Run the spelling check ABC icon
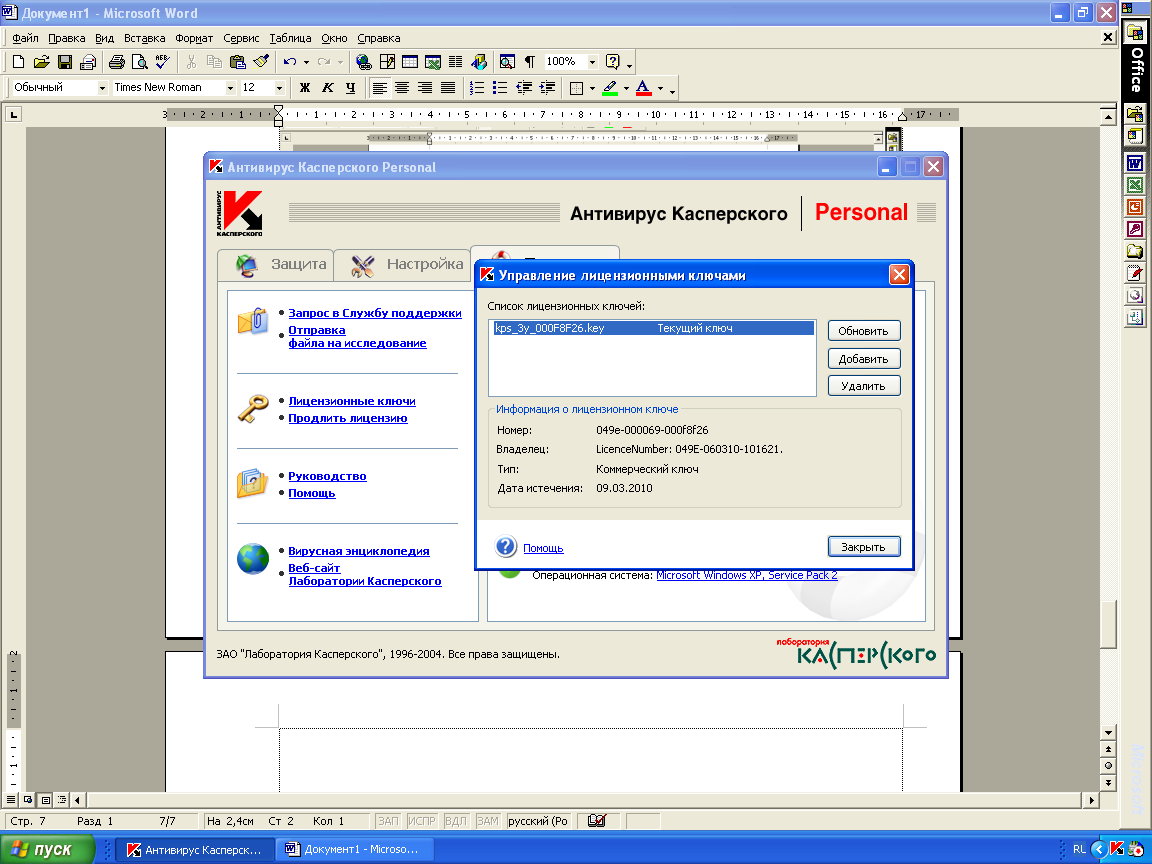This screenshot has height=864, width=1152. [x=162, y=62]
